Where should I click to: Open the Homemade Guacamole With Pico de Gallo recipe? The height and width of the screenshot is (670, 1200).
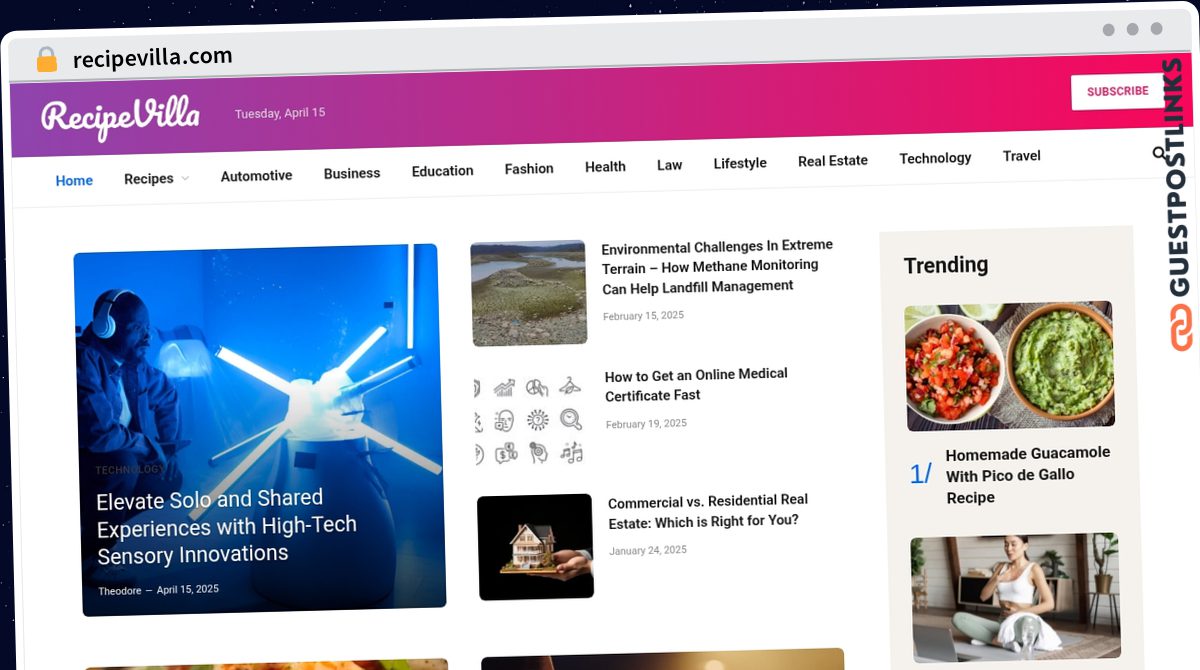click(1028, 475)
